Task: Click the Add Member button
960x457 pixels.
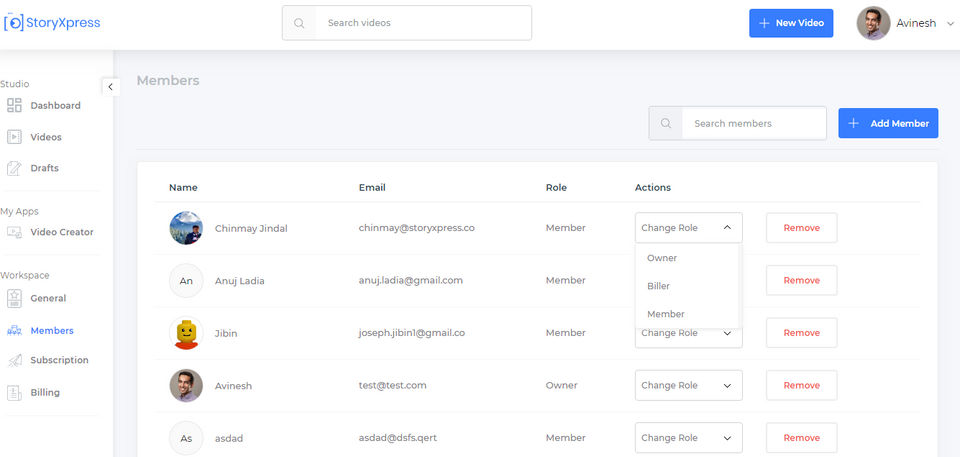Action: tap(888, 123)
